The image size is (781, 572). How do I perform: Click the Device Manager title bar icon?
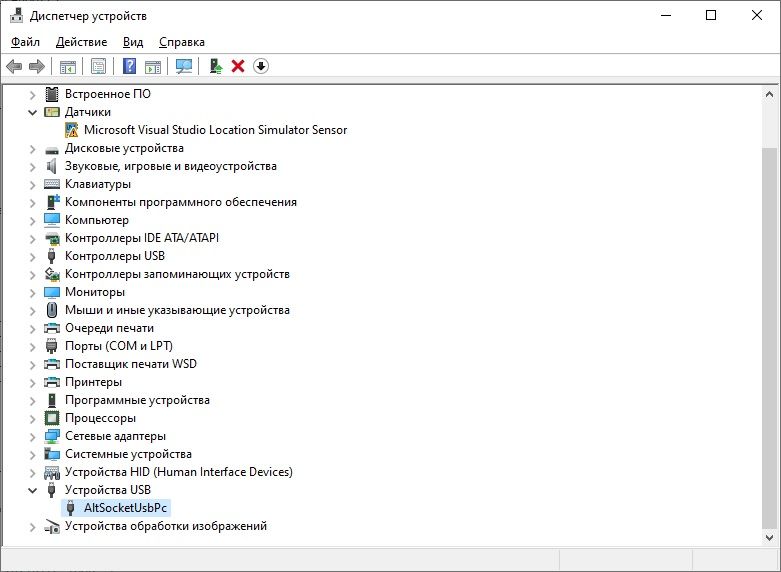(x=16, y=16)
